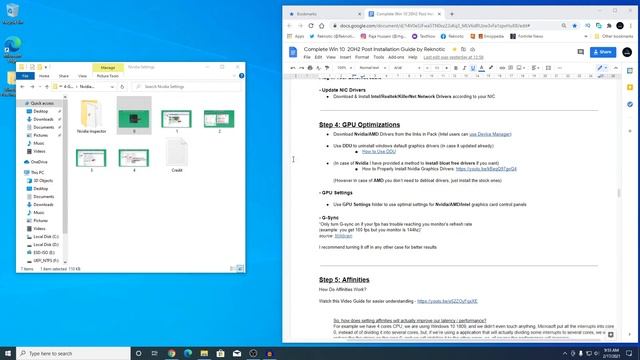
Task: Open the How to Use DDU link
Action: pyautogui.click(x=378, y=151)
